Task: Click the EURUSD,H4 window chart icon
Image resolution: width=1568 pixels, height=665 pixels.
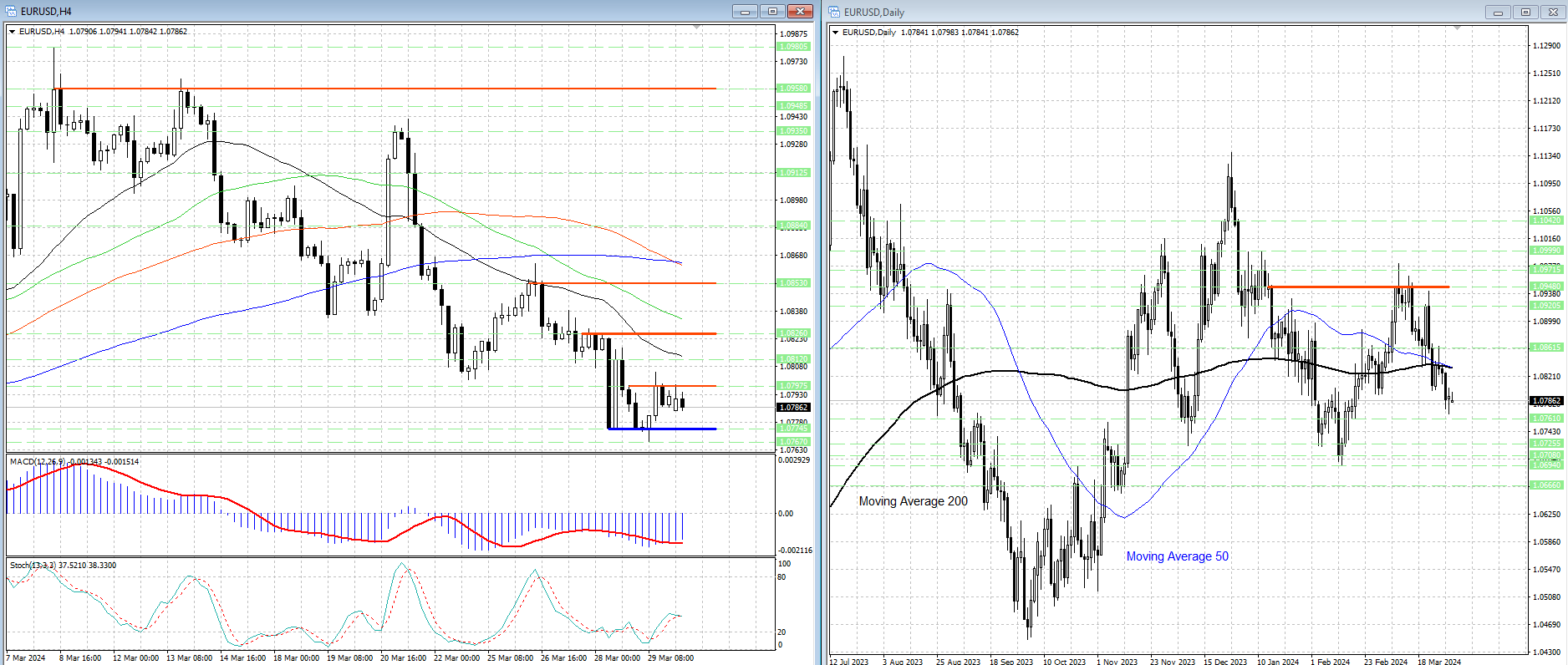Action: coord(11,11)
